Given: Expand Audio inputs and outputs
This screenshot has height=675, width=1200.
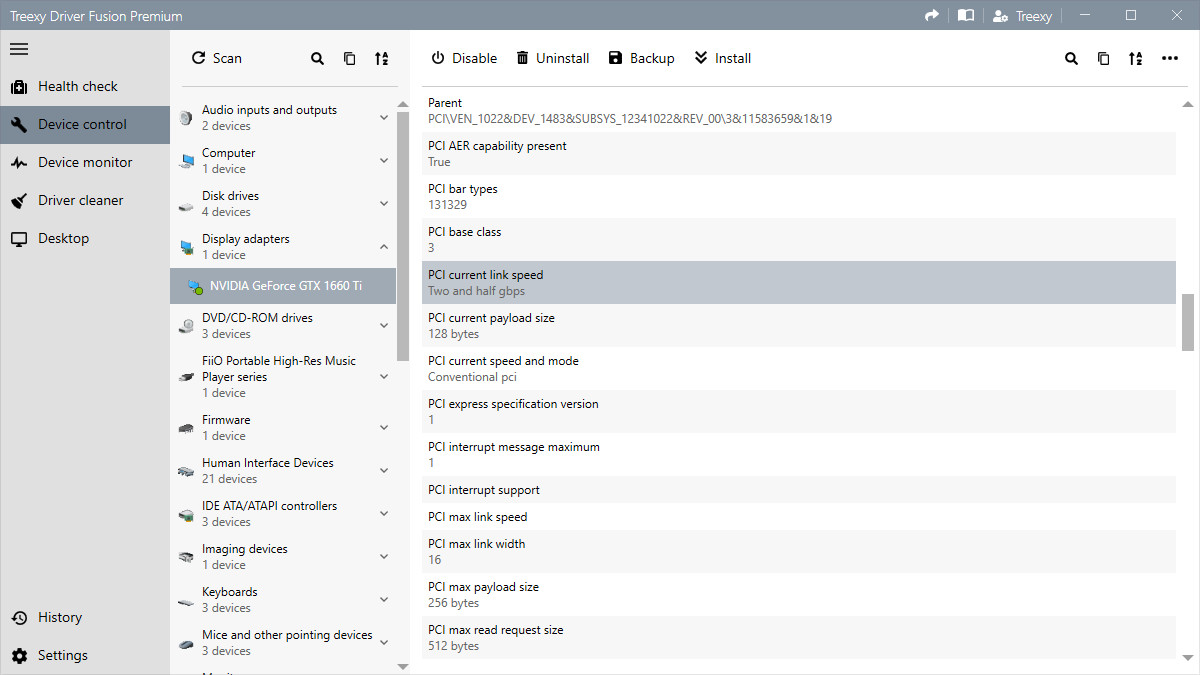Looking at the screenshot, I should click(x=383, y=117).
